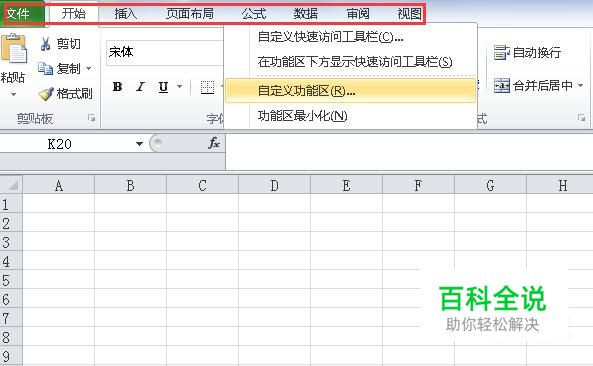The image size is (593, 366).
Task: Select row 4 header
Action: click(11, 261)
